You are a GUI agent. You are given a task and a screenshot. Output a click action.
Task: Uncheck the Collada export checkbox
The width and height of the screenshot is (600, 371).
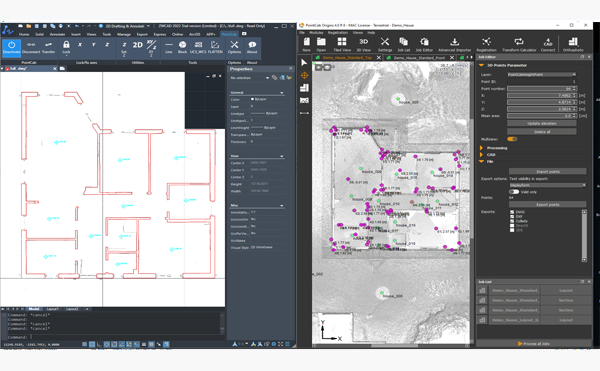(512, 221)
